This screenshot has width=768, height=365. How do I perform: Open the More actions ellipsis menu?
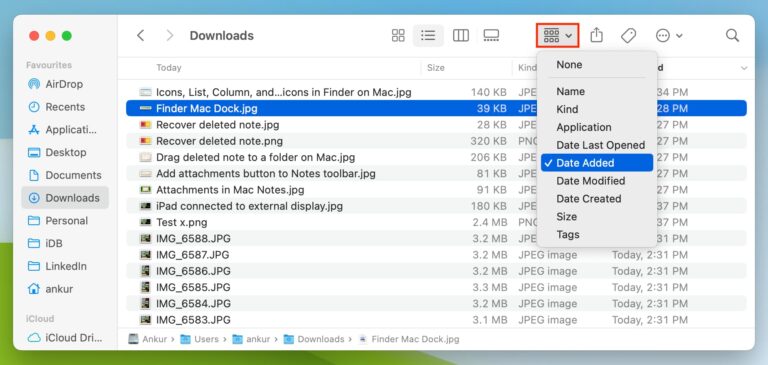[x=669, y=35]
